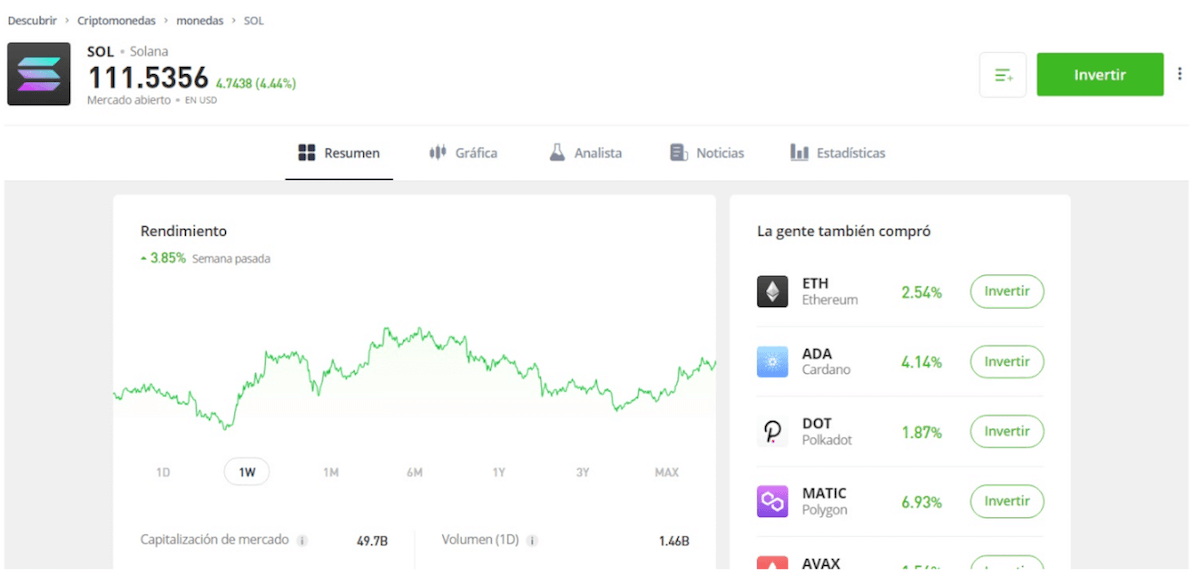Select the 1D time range
The width and height of the screenshot is (1200, 584).
pos(163,471)
